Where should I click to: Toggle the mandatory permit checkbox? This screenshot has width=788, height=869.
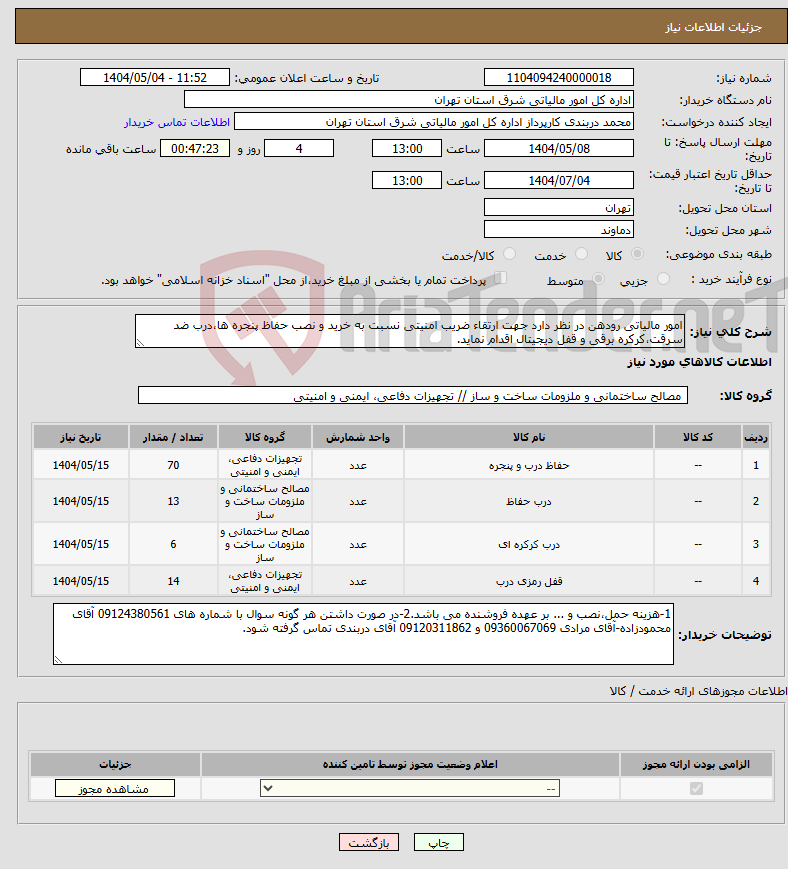click(696, 788)
